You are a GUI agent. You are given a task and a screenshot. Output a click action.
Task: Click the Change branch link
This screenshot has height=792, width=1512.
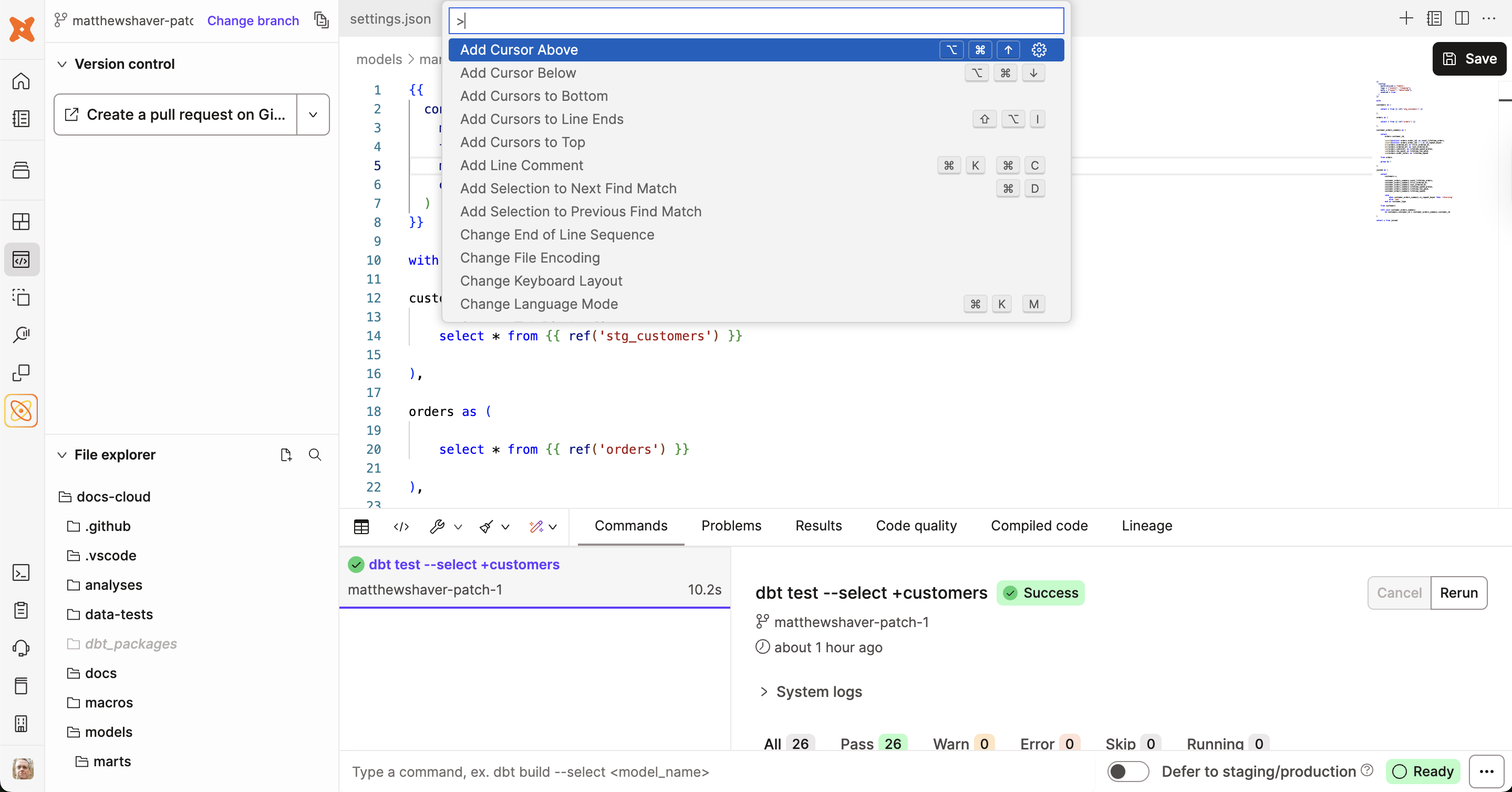[x=253, y=20]
